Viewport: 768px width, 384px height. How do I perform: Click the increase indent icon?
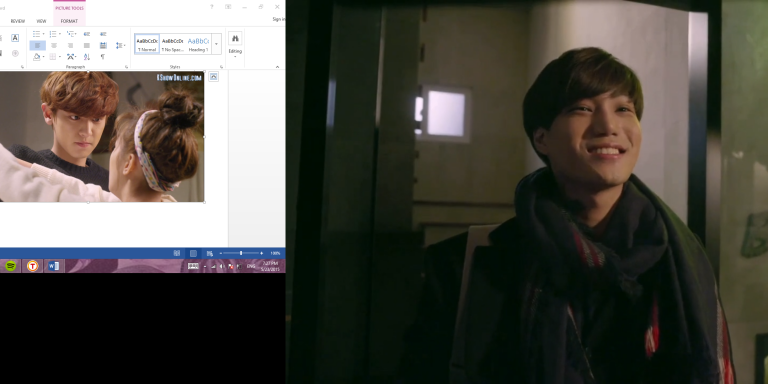[103, 34]
